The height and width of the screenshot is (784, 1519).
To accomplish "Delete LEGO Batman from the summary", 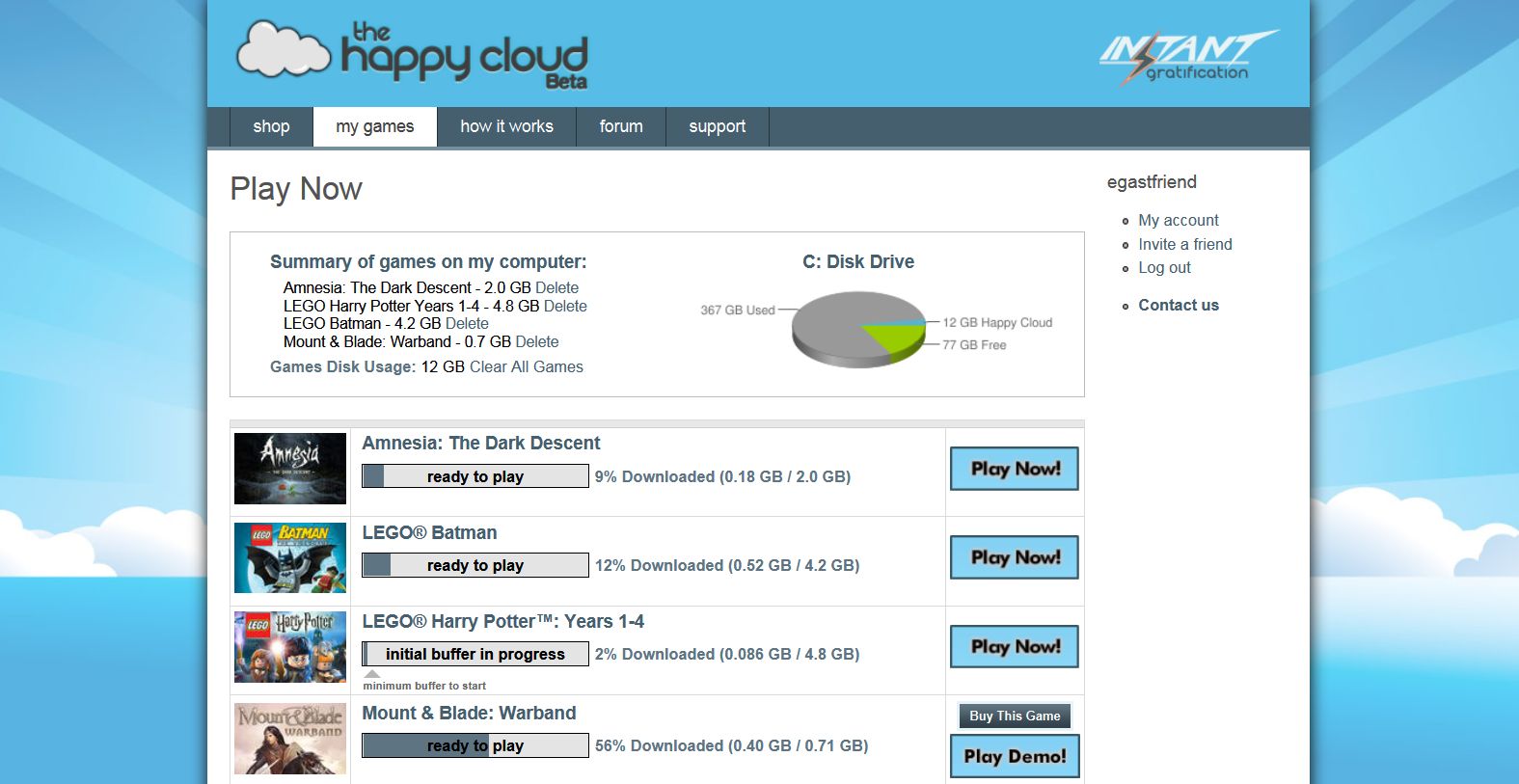I will pyautogui.click(x=468, y=323).
